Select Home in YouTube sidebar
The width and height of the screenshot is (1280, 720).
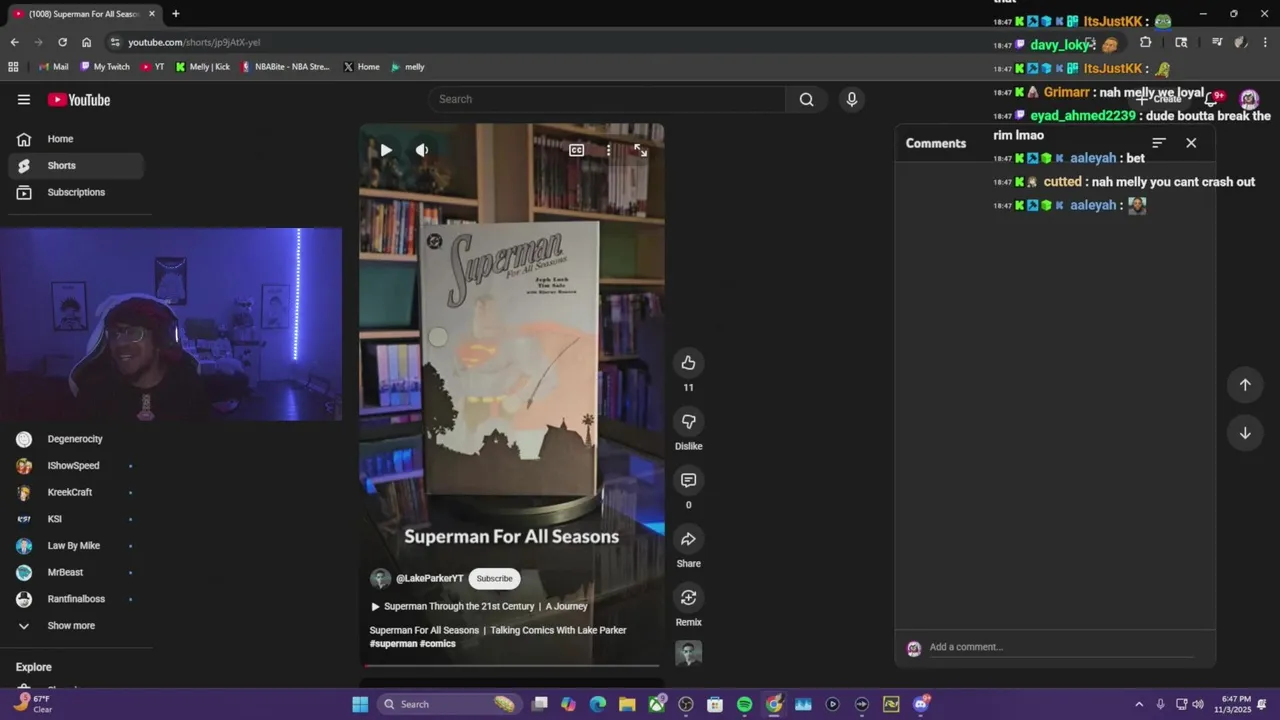76,139
